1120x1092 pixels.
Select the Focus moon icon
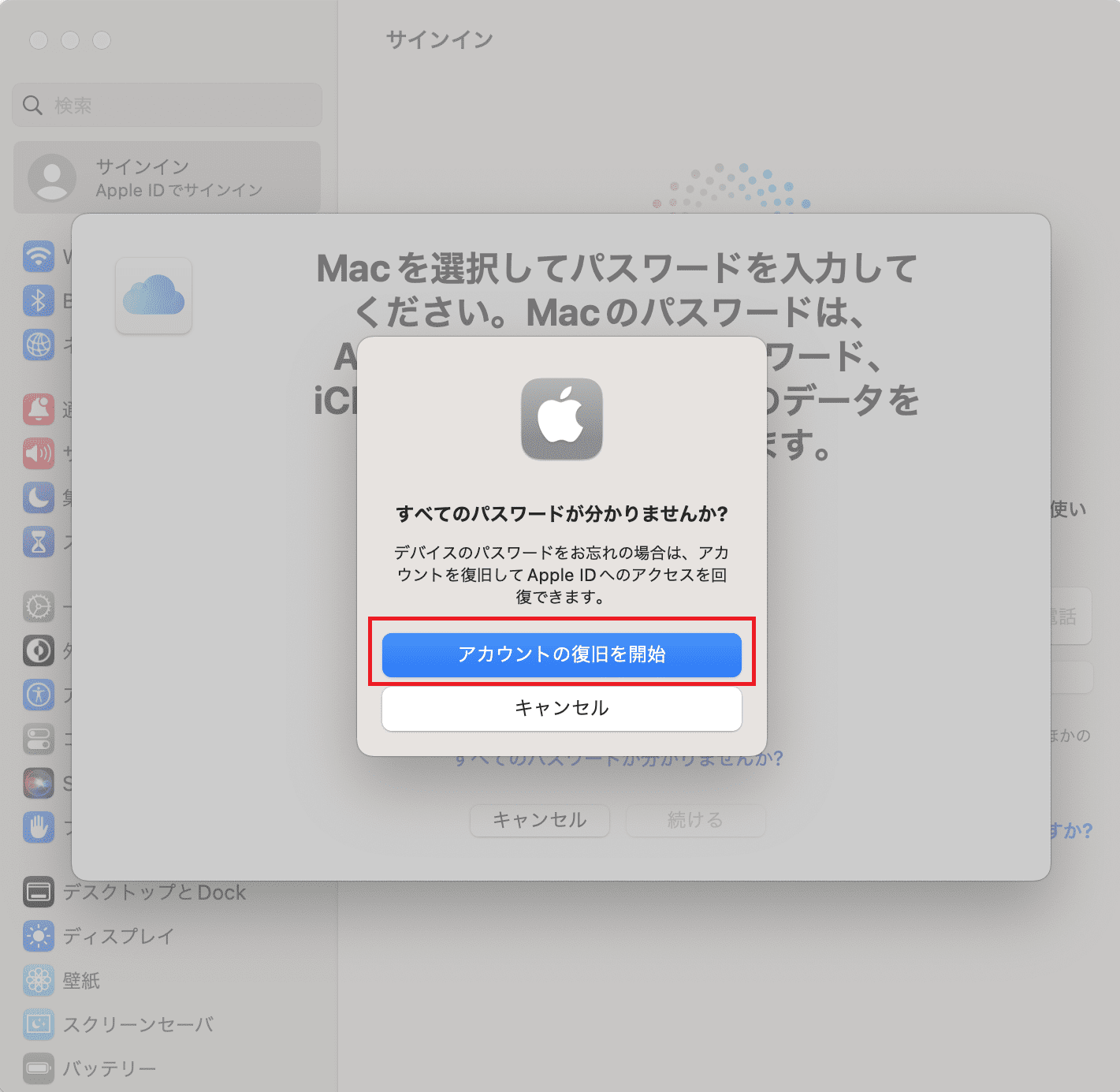pyautogui.click(x=39, y=498)
